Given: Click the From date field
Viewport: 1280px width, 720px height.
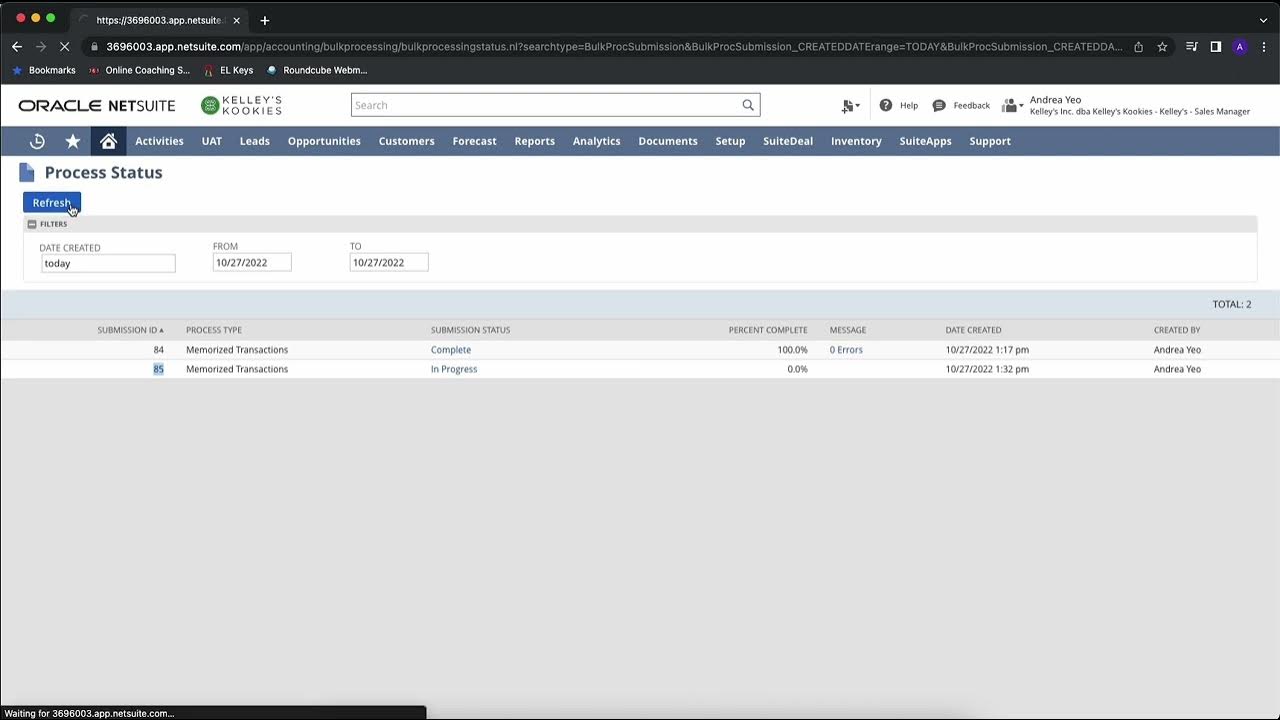Looking at the screenshot, I should tap(252, 262).
